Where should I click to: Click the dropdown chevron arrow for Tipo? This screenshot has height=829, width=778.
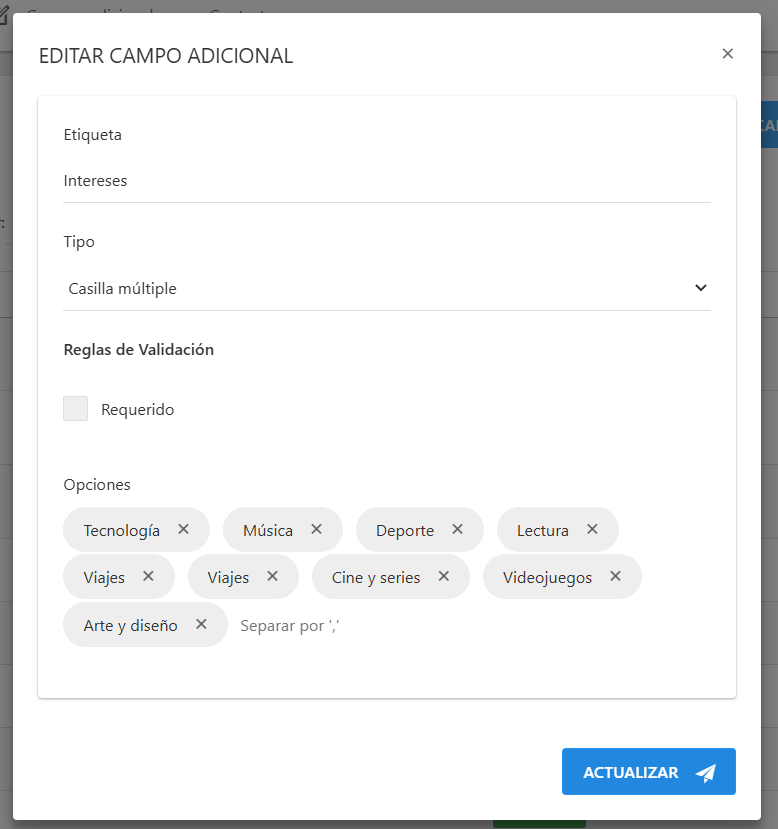(701, 288)
